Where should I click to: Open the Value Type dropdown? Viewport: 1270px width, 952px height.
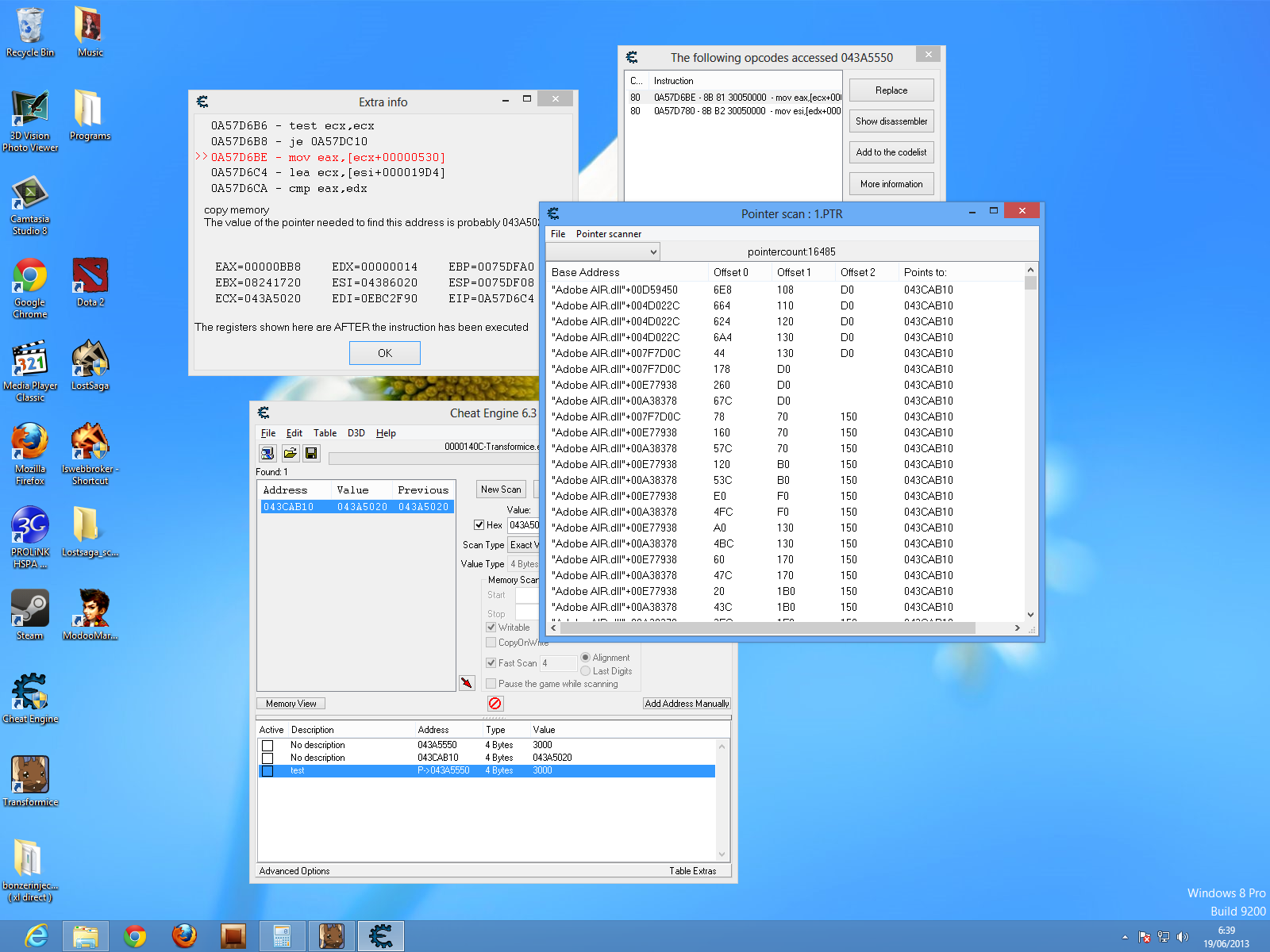[524, 563]
